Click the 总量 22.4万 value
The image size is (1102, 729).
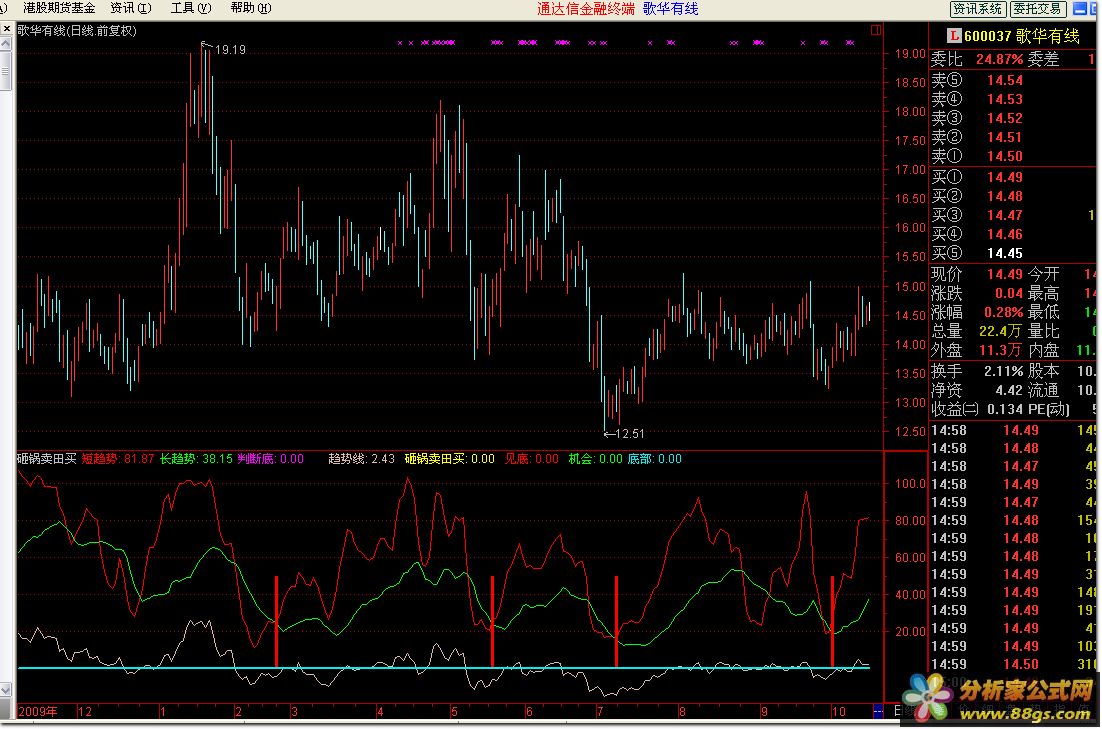pyautogui.click(x=1000, y=331)
